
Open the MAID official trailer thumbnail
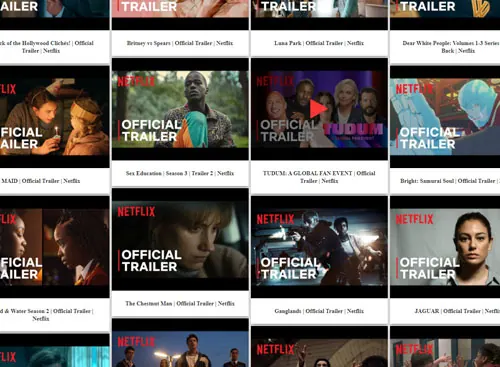(x=55, y=117)
